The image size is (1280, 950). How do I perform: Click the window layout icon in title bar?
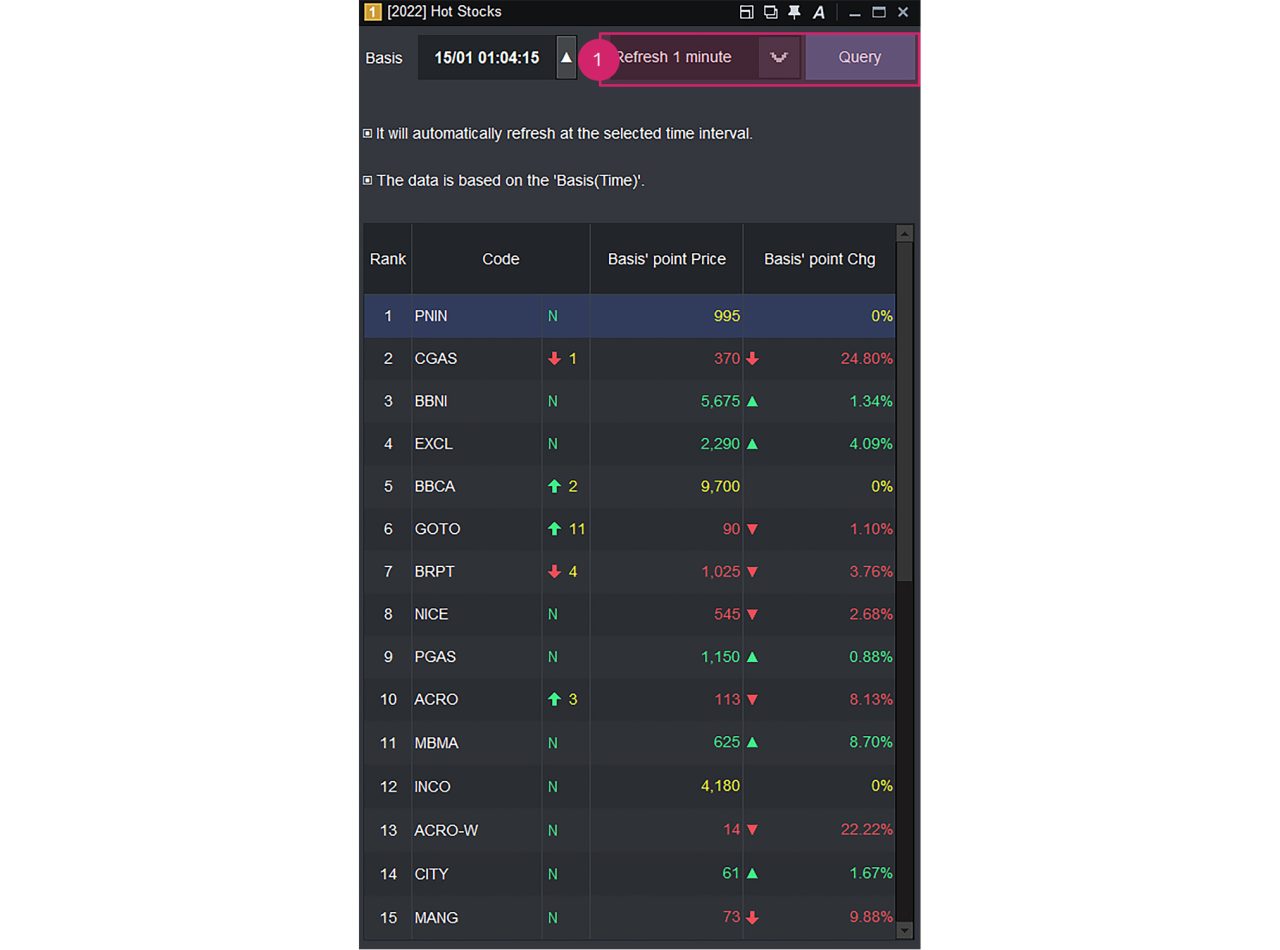747,12
